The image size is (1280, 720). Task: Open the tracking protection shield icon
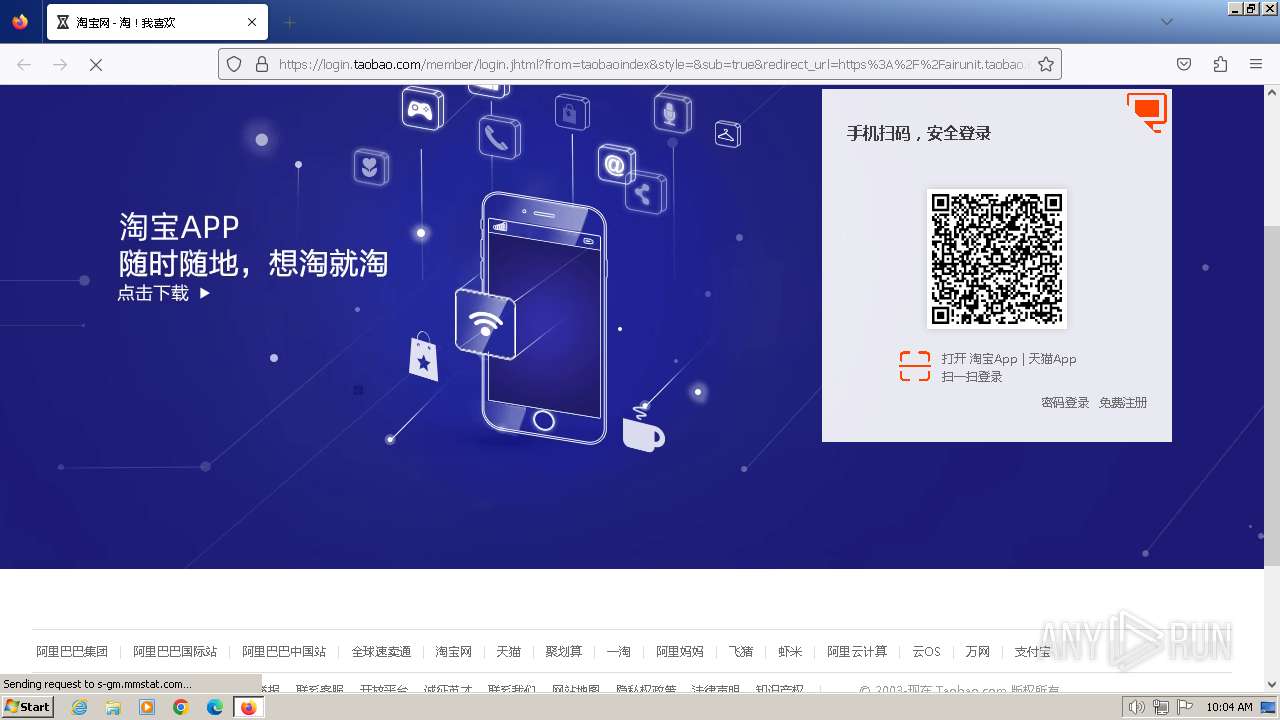click(234, 64)
